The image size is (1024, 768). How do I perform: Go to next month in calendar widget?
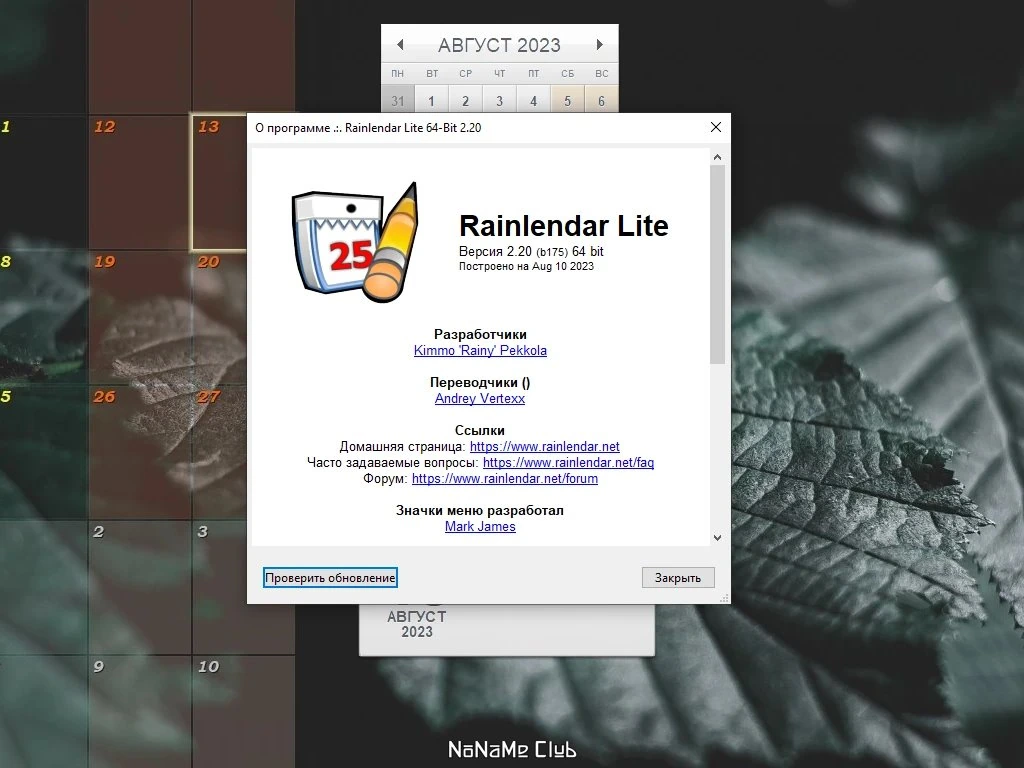point(600,44)
